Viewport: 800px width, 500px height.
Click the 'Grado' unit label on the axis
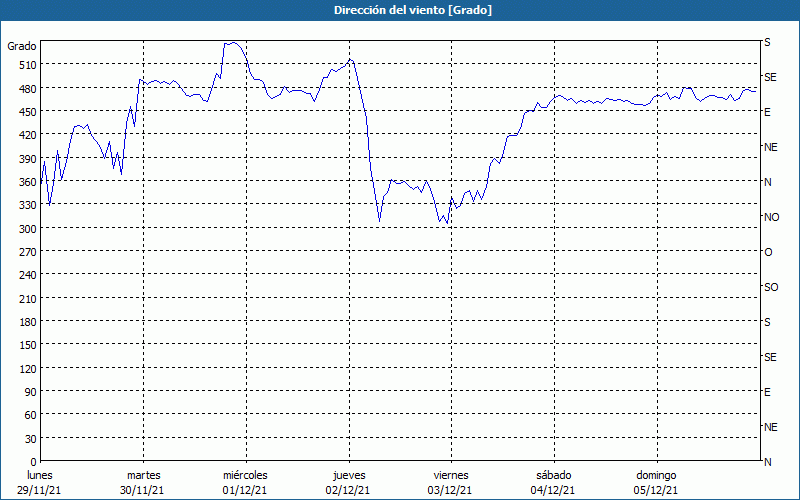pyautogui.click(x=22, y=46)
